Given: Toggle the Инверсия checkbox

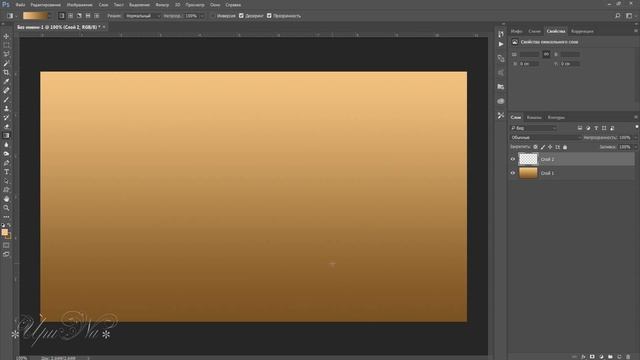Looking at the screenshot, I should pyautogui.click(x=213, y=16).
